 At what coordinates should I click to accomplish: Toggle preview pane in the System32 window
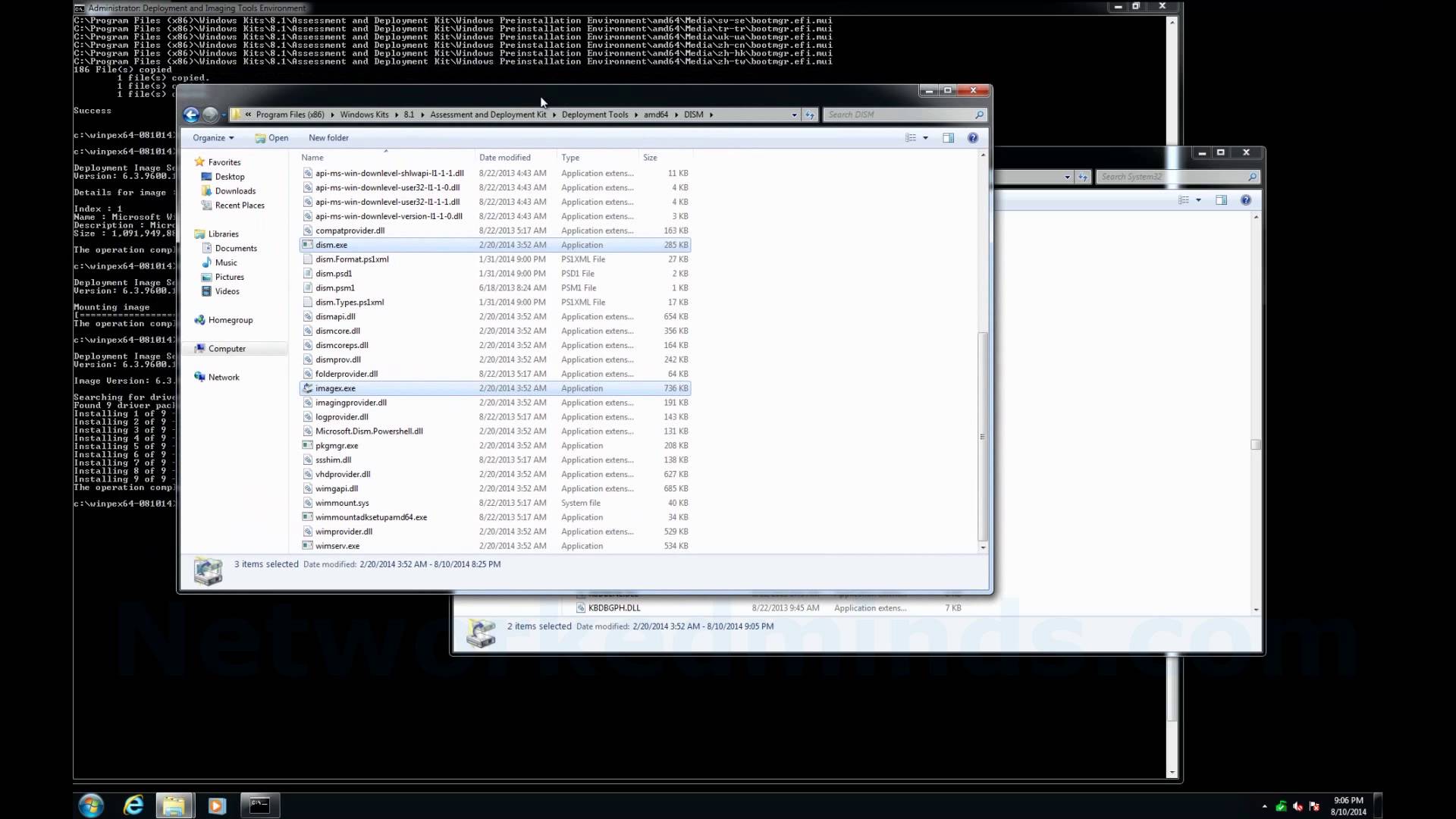pos(1221,200)
